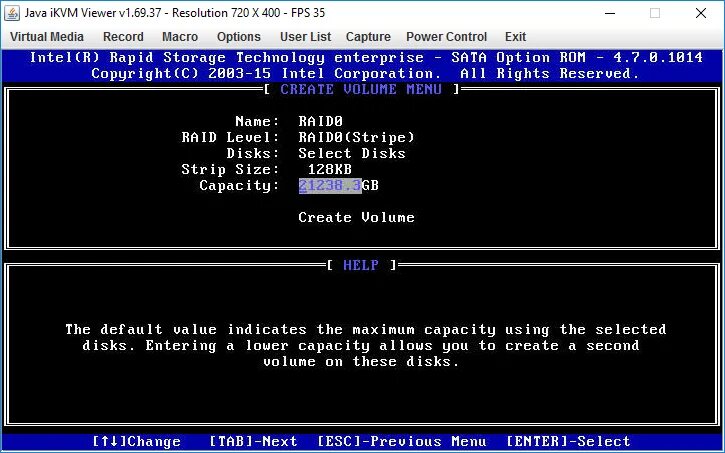Image resolution: width=725 pixels, height=453 pixels.
Task: Click the Java icon in title bar
Action: click(x=12, y=12)
